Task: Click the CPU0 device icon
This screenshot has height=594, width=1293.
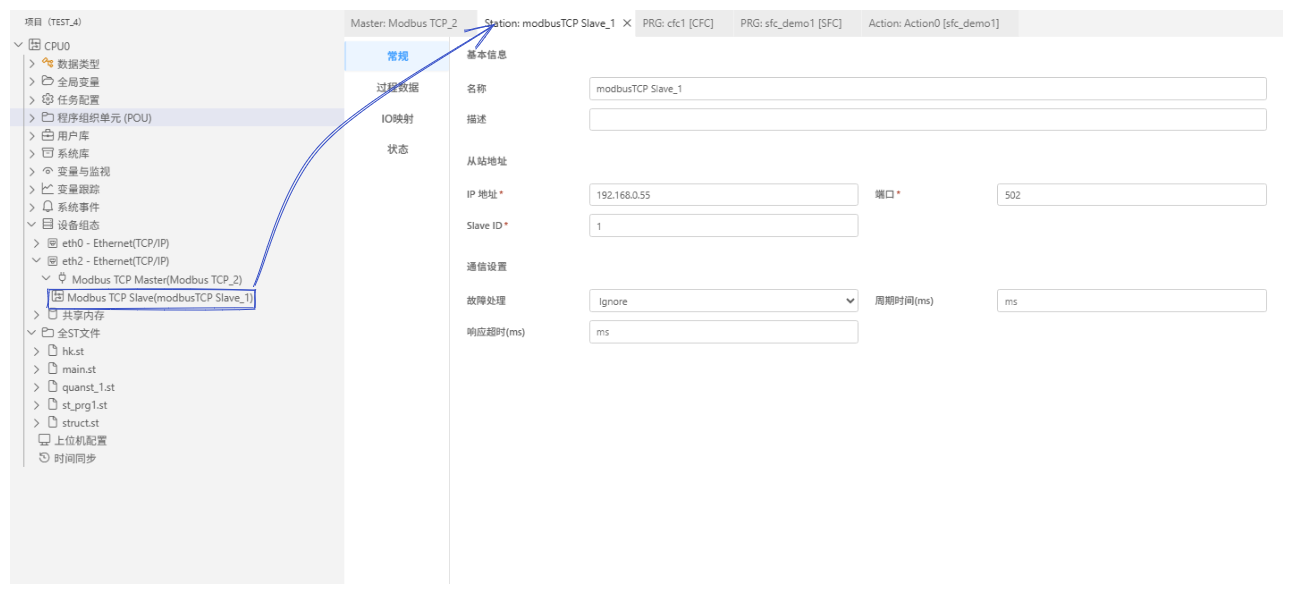Action: click(34, 45)
